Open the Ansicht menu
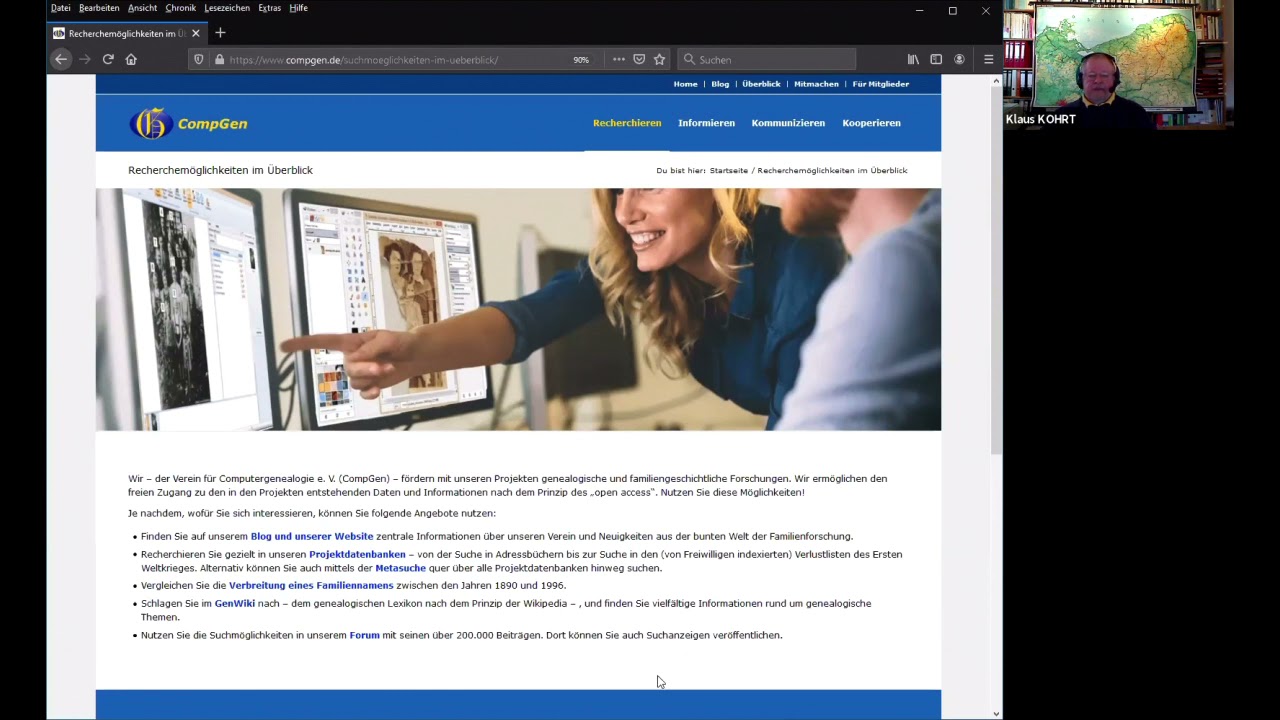Image resolution: width=1280 pixels, height=720 pixels. [x=142, y=8]
